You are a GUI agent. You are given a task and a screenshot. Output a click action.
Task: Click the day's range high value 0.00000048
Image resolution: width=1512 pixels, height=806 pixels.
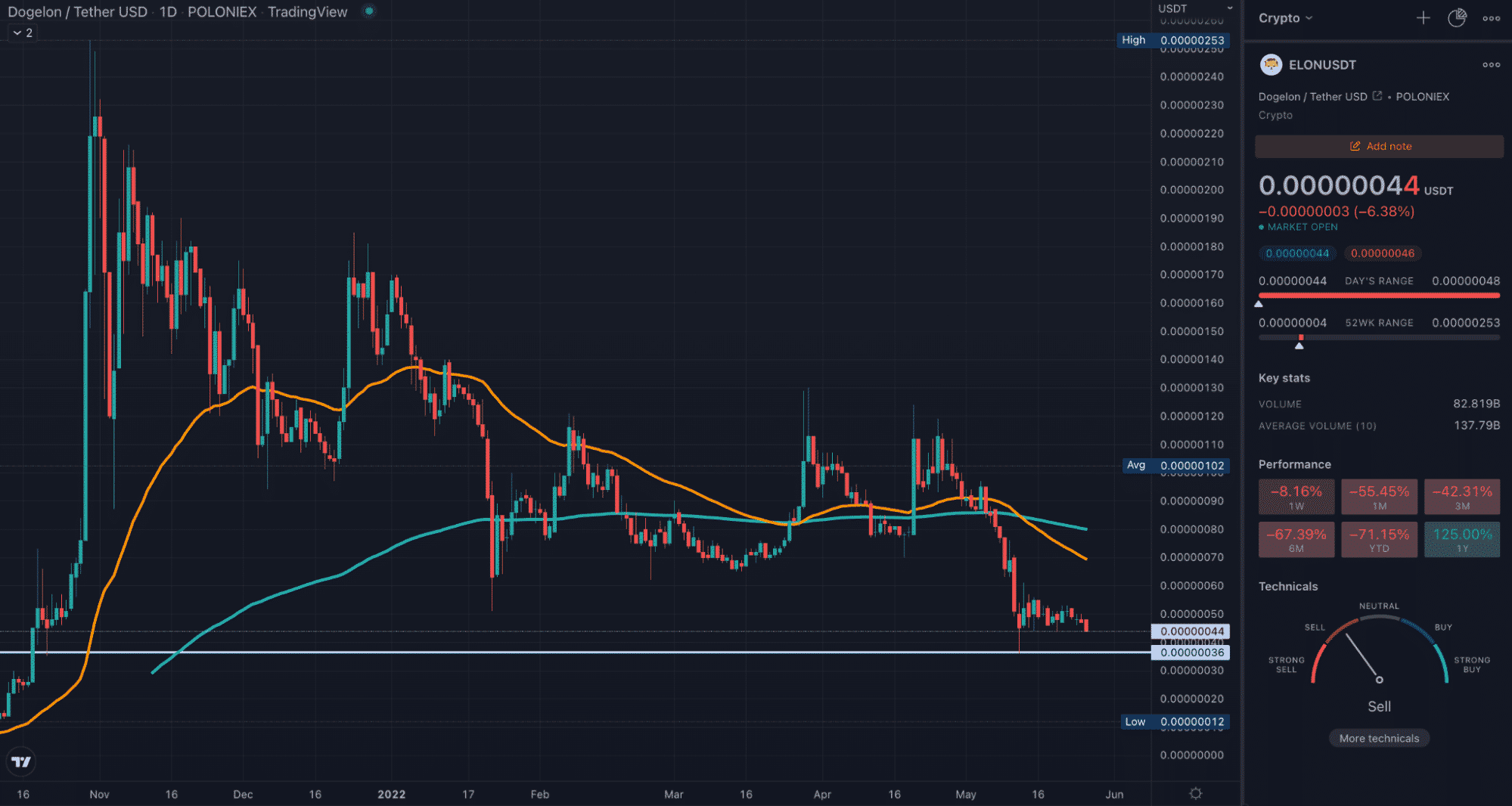pos(1466,281)
